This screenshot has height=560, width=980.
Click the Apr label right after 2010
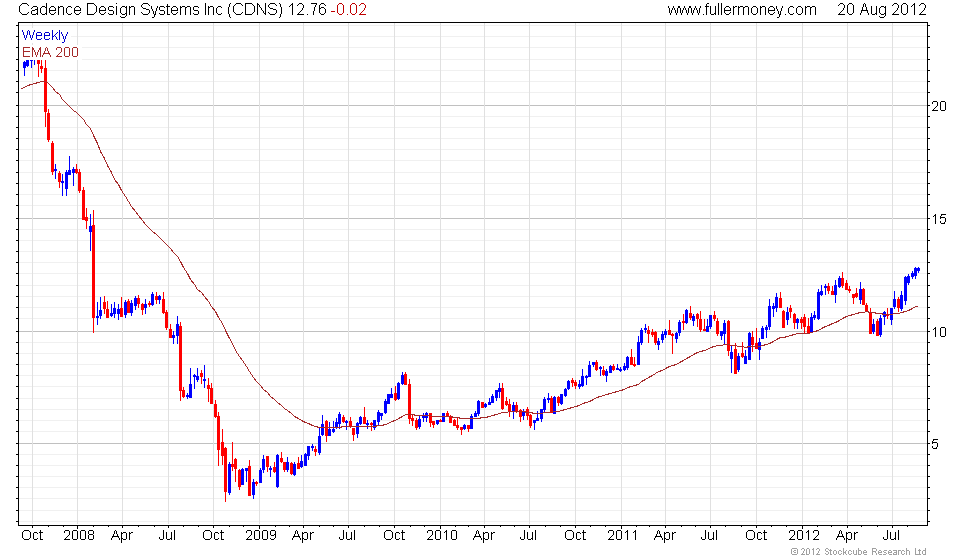pos(484,536)
